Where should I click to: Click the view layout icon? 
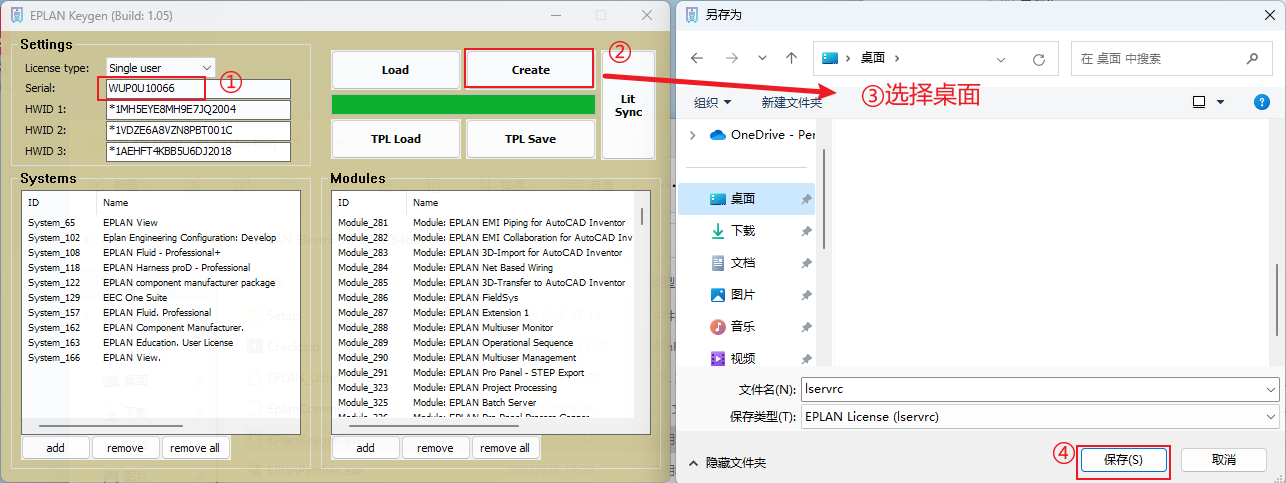1199,102
